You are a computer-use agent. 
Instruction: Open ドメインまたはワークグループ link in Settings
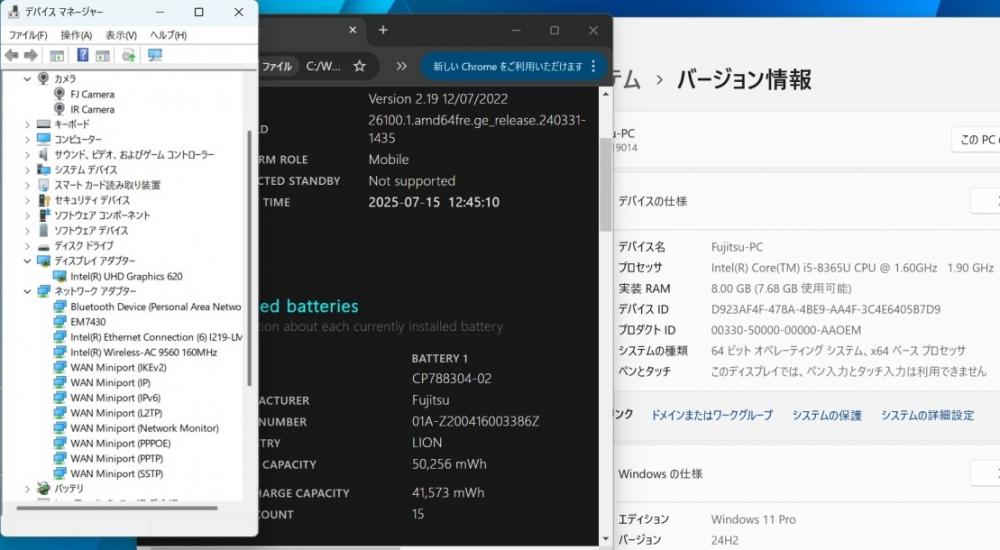[x=711, y=415]
